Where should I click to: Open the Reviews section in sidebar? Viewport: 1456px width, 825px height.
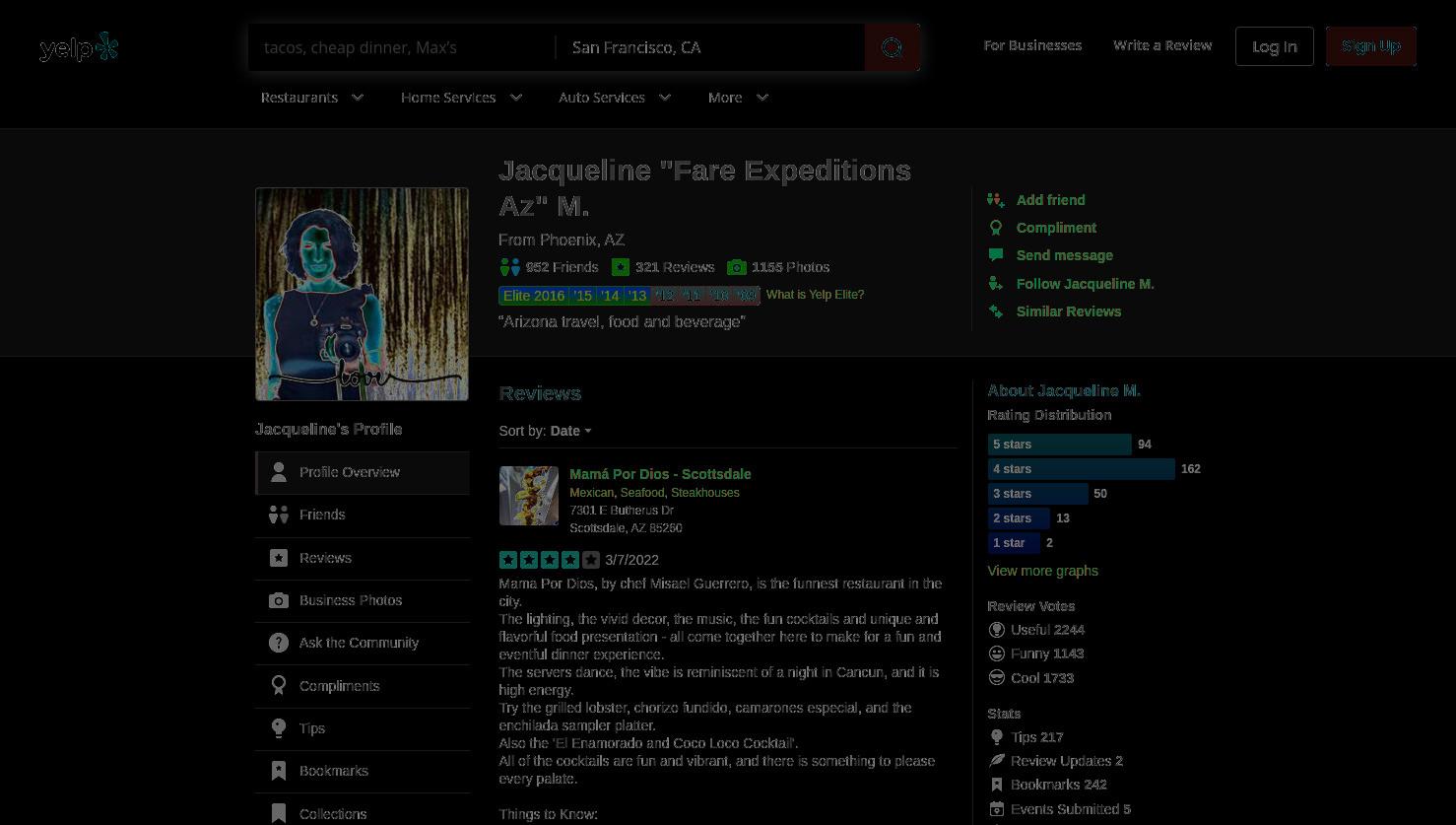tap(363, 558)
